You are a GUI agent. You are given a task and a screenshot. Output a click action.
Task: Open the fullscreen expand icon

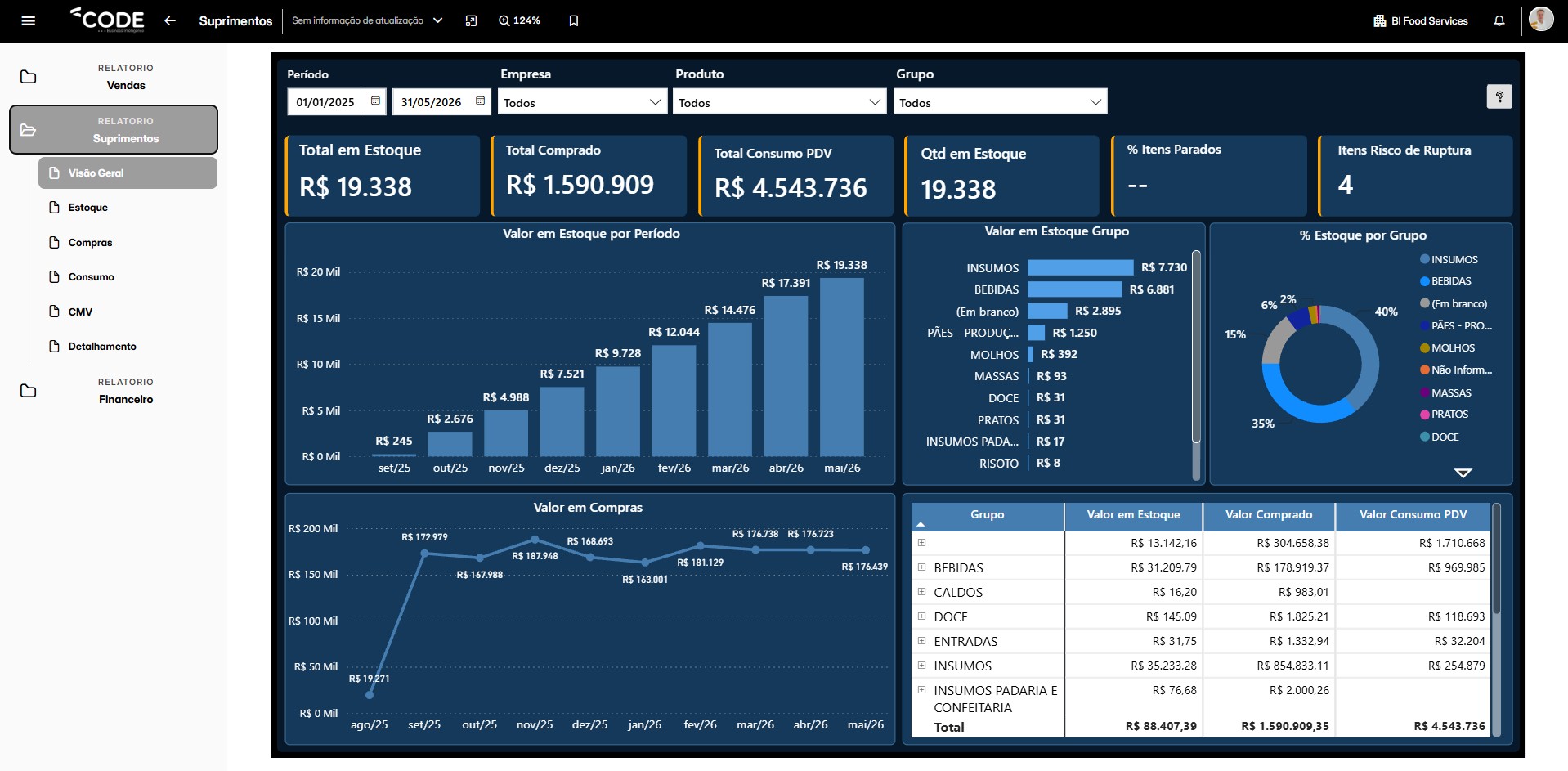(x=471, y=21)
